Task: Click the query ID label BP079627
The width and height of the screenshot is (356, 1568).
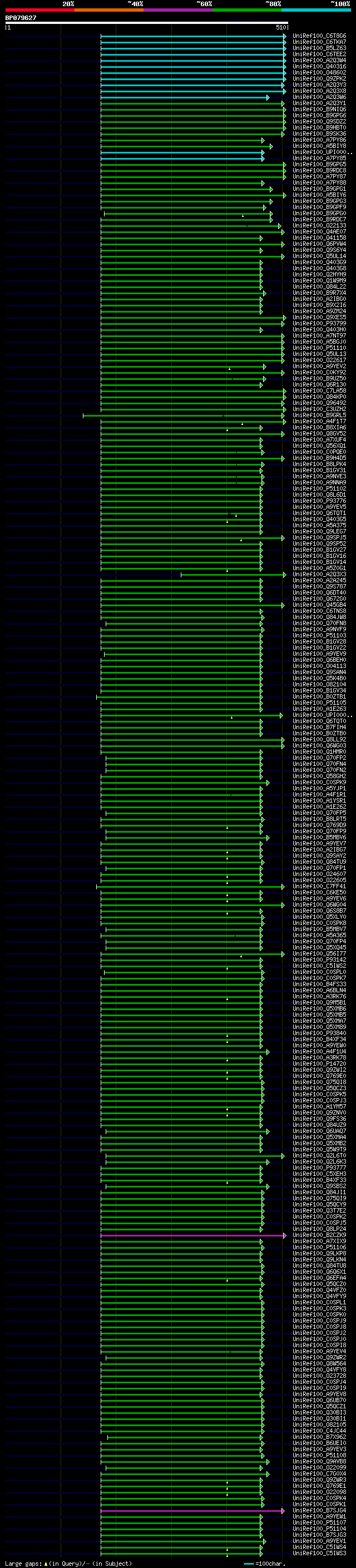Action: 21,18
